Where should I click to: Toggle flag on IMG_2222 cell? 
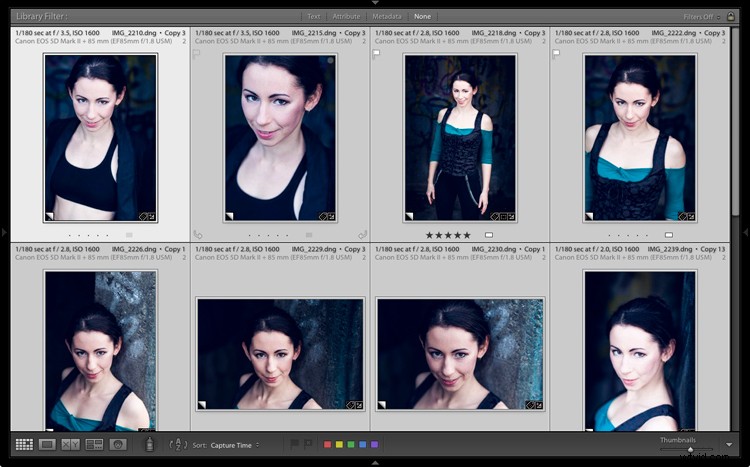tap(556, 54)
